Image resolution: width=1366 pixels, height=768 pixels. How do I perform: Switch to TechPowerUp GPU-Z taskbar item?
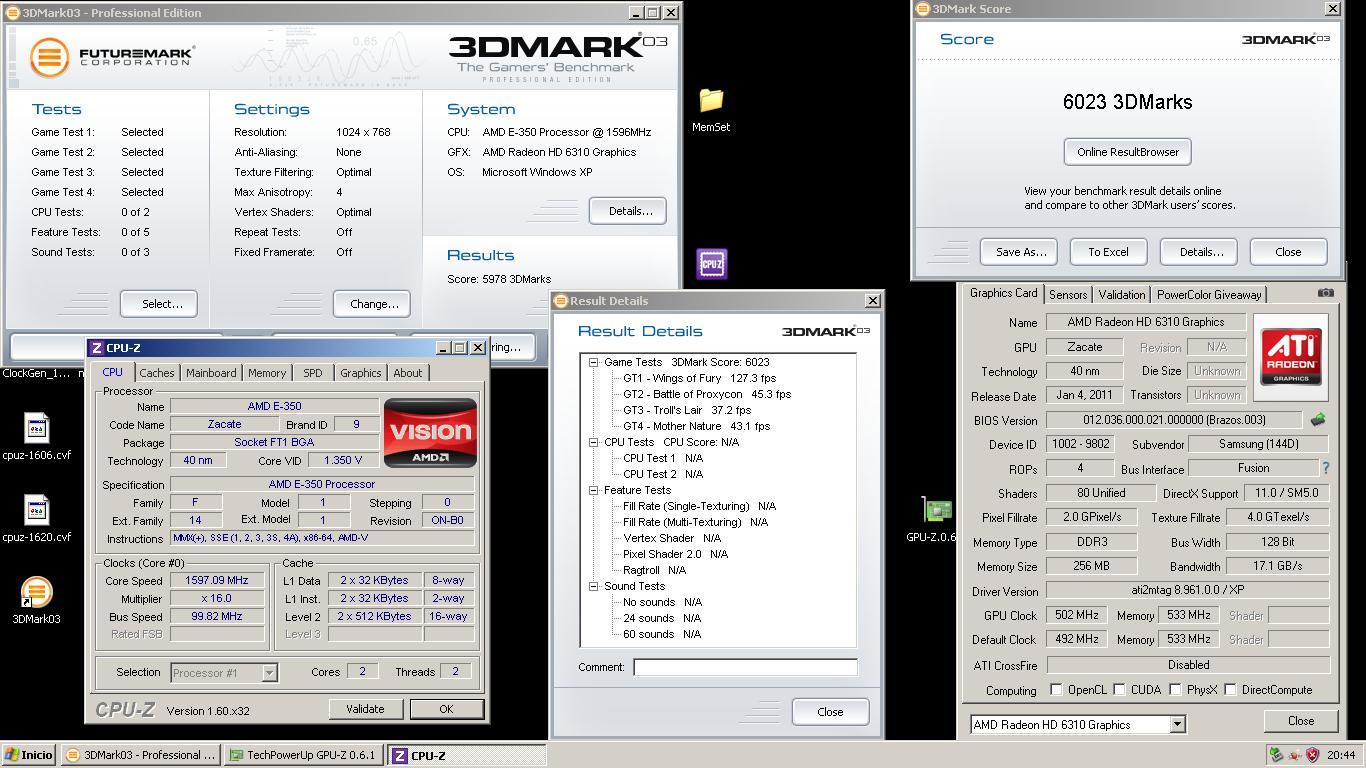[x=303, y=755]
